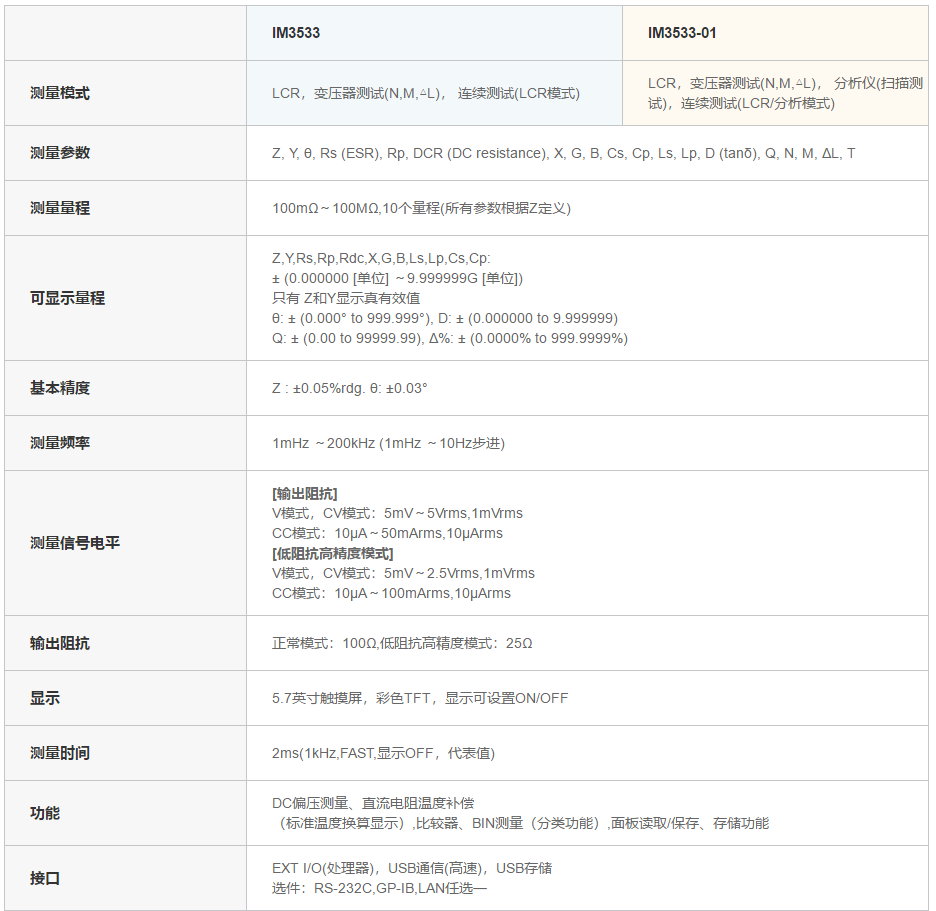
Task: Select the 100mΩ～100MΩ range value
Action: pos(421,208)
